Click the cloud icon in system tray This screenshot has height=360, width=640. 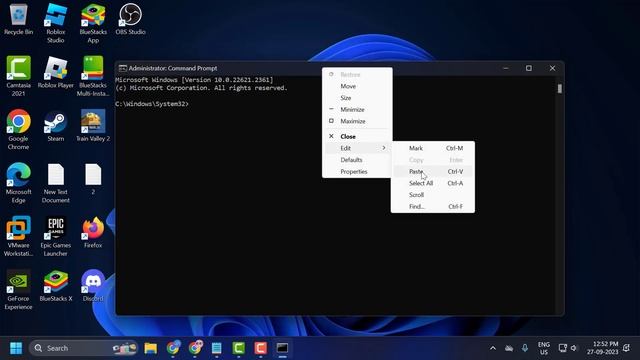tap(509, 348)
